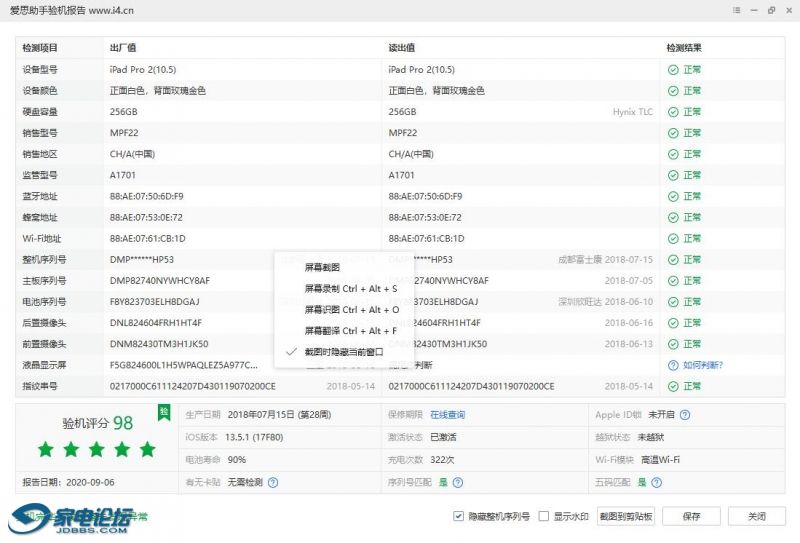Click the green check icon for 设备型号

(x=673, y=70)
